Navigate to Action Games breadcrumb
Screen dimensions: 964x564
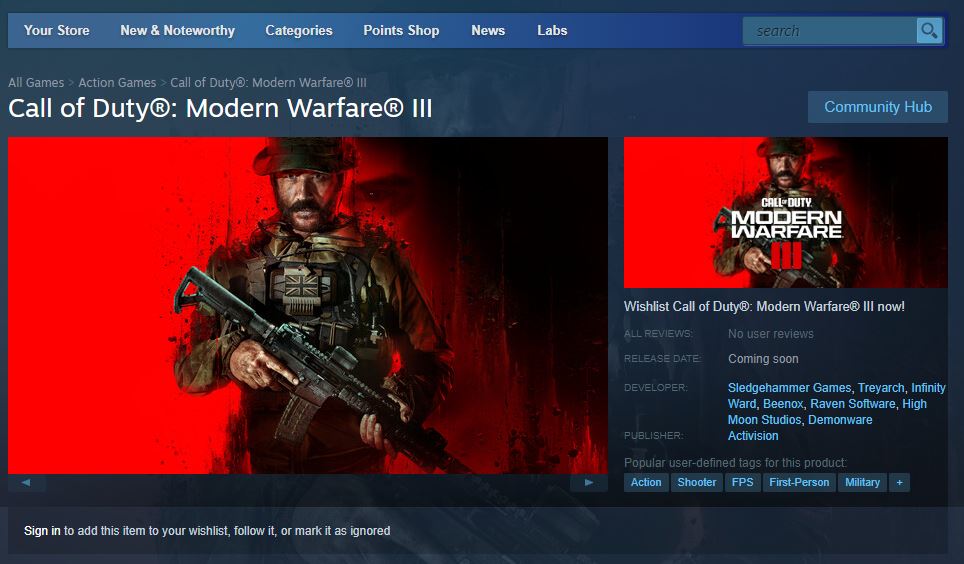pos(117,82)
